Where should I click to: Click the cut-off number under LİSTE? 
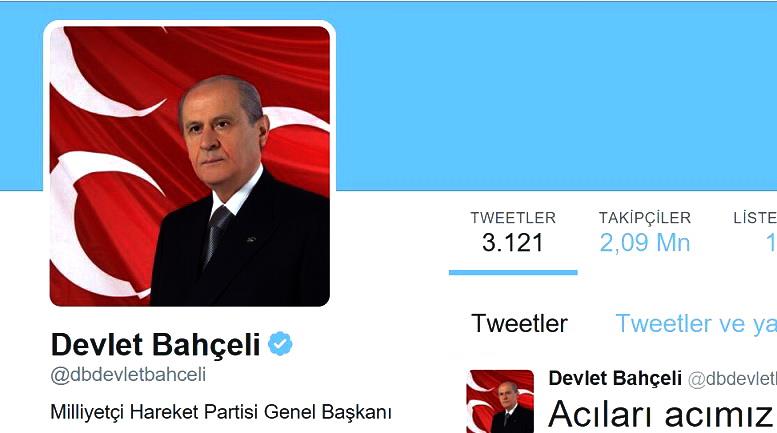click(x=771, y=243)
